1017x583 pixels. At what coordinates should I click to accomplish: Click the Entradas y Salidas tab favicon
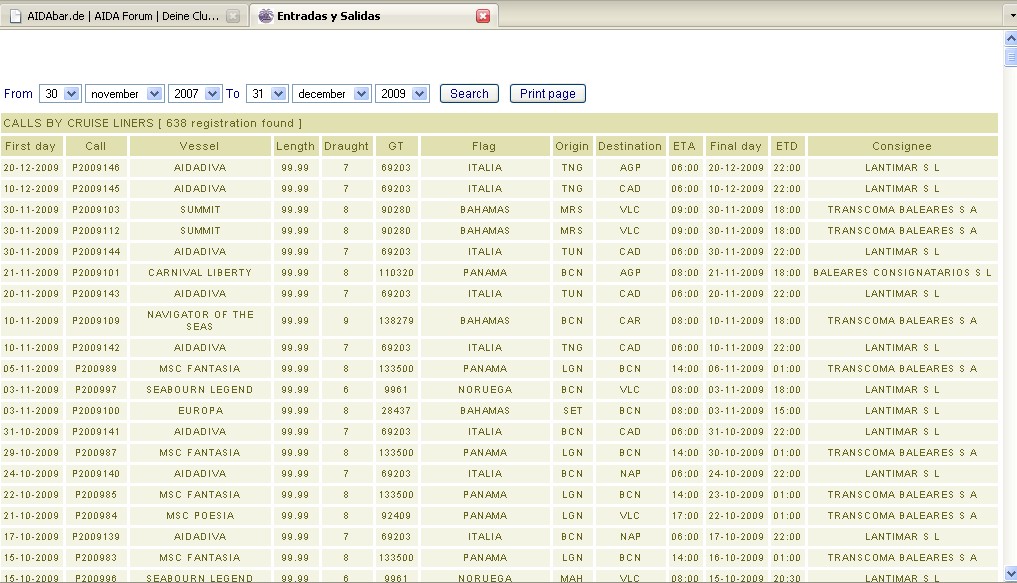[x=265, y=16]
